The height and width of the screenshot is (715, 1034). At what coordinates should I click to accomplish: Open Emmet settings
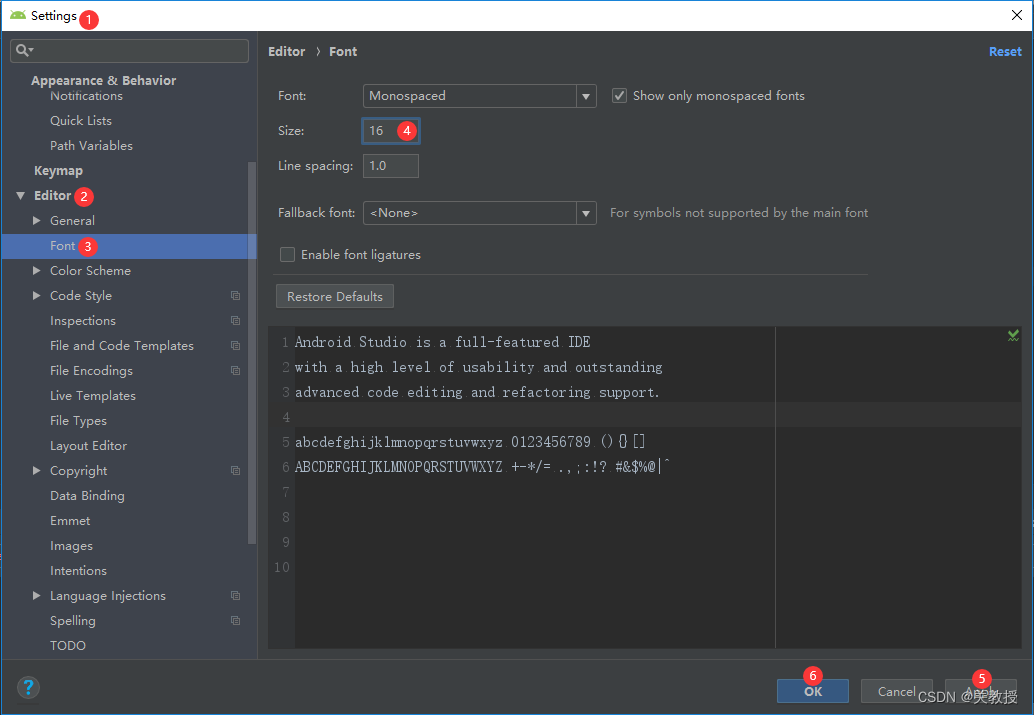point(70,521)
